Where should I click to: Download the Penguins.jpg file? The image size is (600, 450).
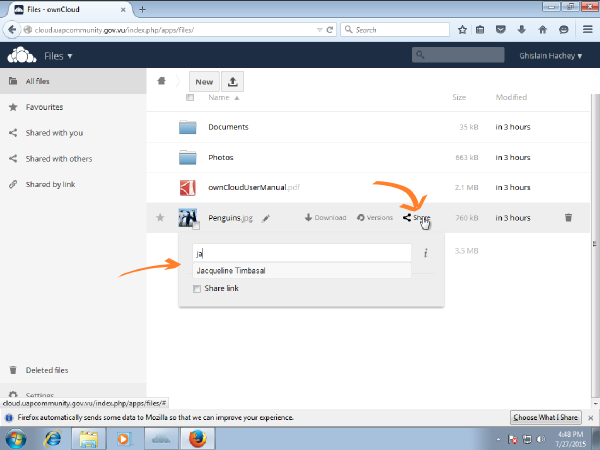click(x=326, y=218)
